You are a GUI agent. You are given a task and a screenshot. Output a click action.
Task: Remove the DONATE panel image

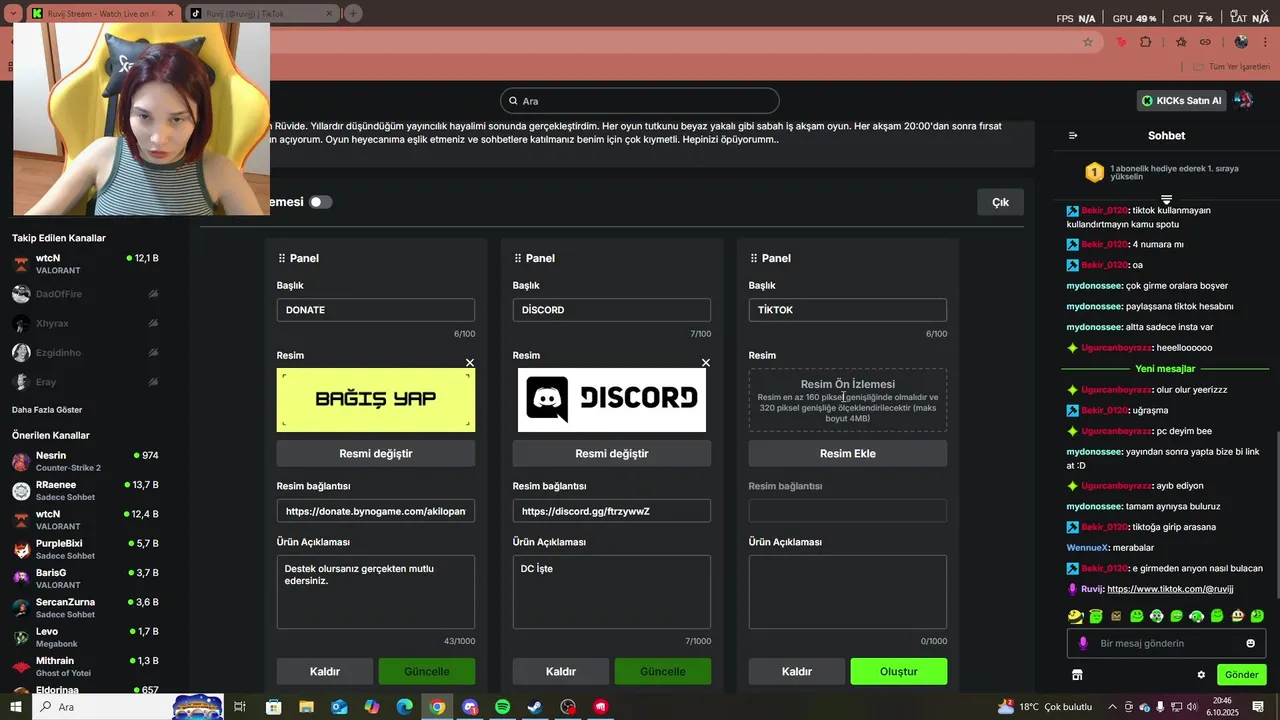pyautogui.click(x=470, y=363)
